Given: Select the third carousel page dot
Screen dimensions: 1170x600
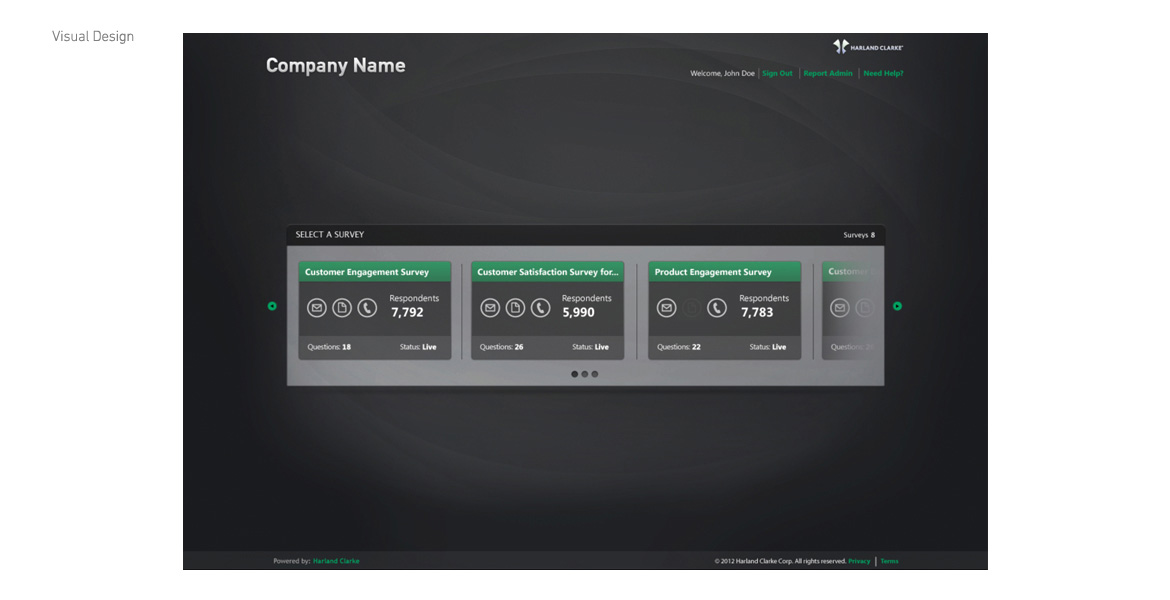Looking at the screenshot, I should [x=595, y=374].
